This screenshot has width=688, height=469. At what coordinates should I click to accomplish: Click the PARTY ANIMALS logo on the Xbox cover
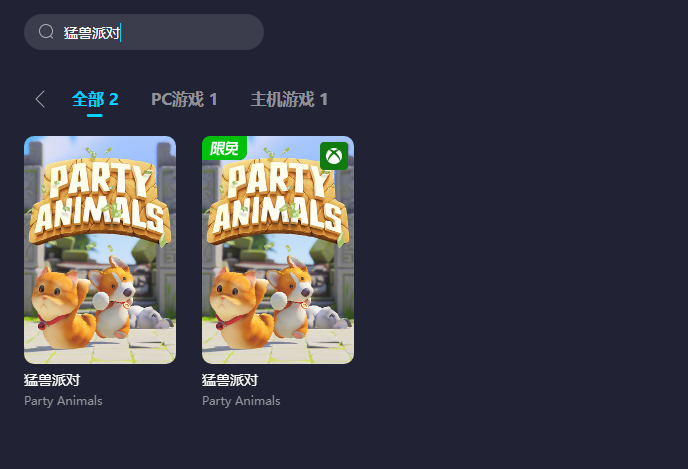[x=278, y=200]
